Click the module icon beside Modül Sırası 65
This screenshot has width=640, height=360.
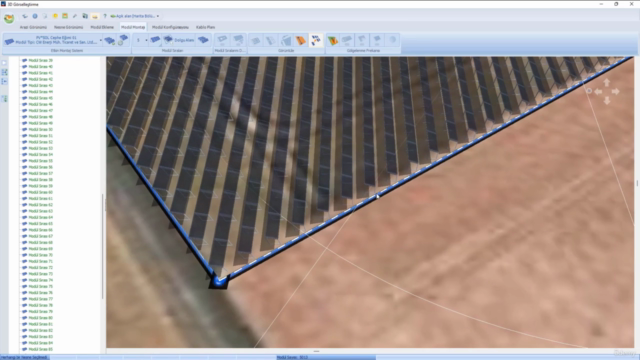pos(24,224)
